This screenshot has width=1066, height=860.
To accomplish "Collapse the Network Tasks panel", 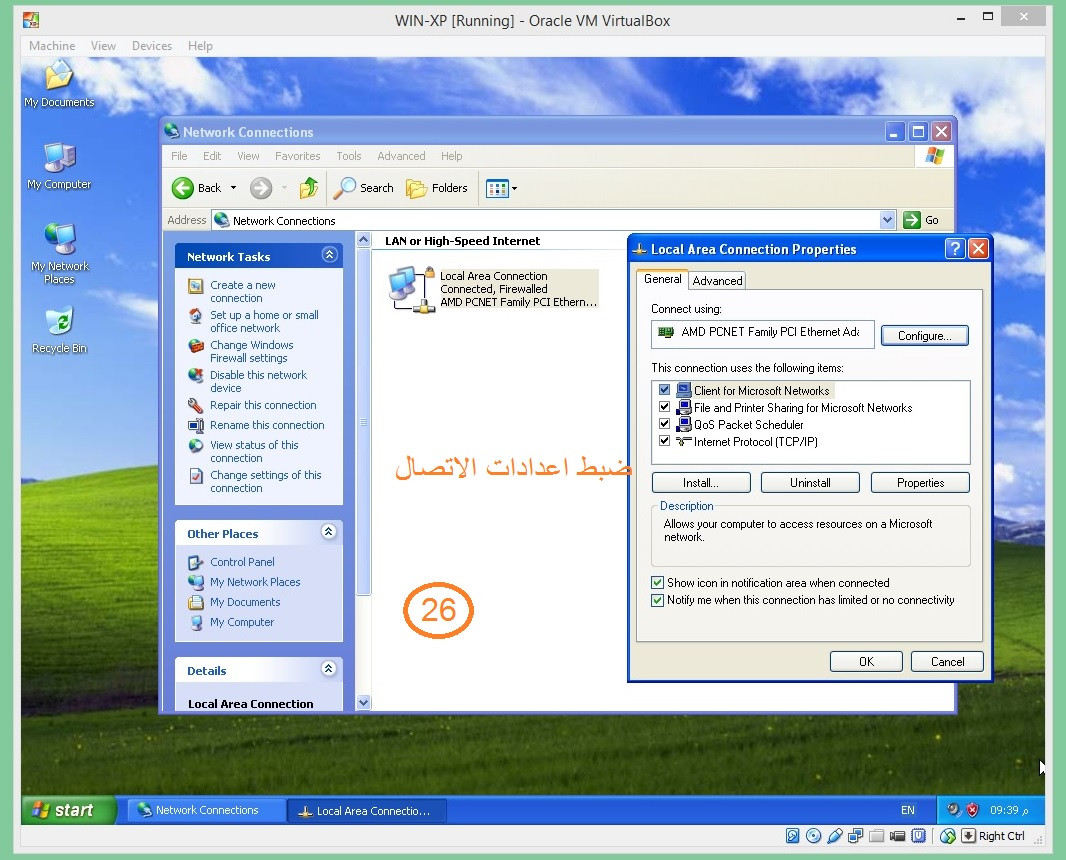I will (x=329, y=256).
